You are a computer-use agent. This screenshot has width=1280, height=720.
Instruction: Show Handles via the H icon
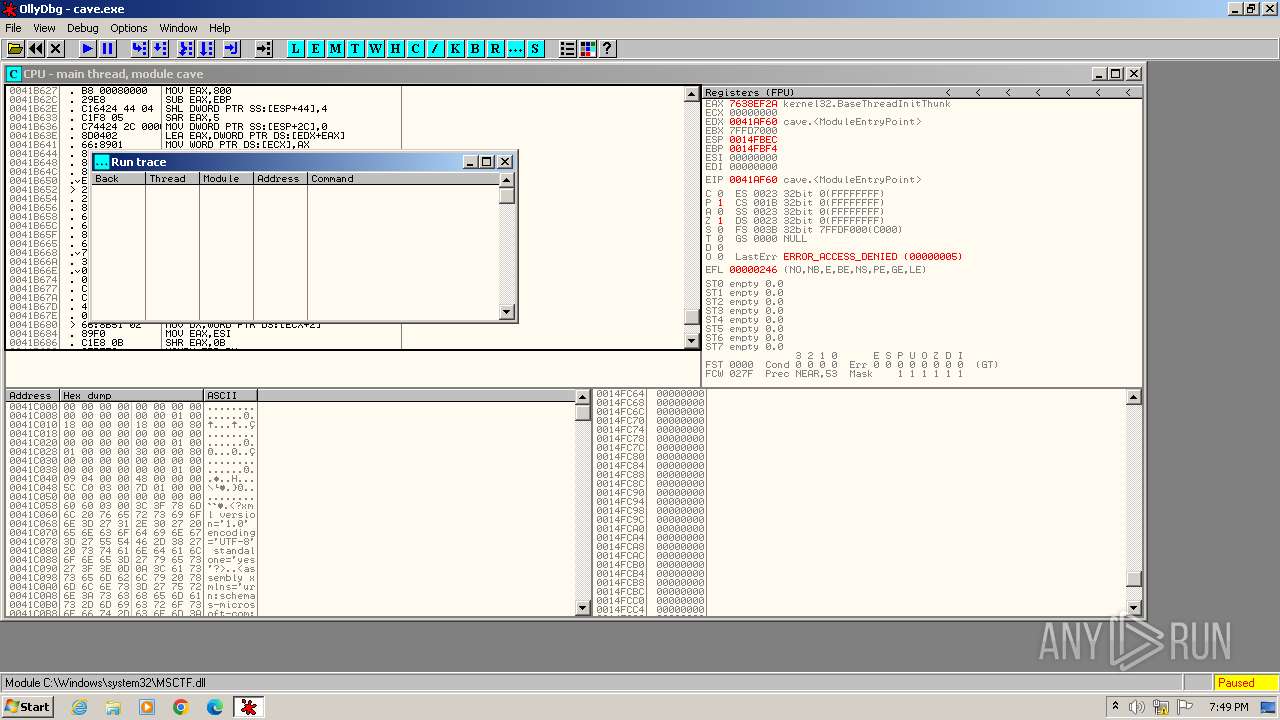(395, 48)
